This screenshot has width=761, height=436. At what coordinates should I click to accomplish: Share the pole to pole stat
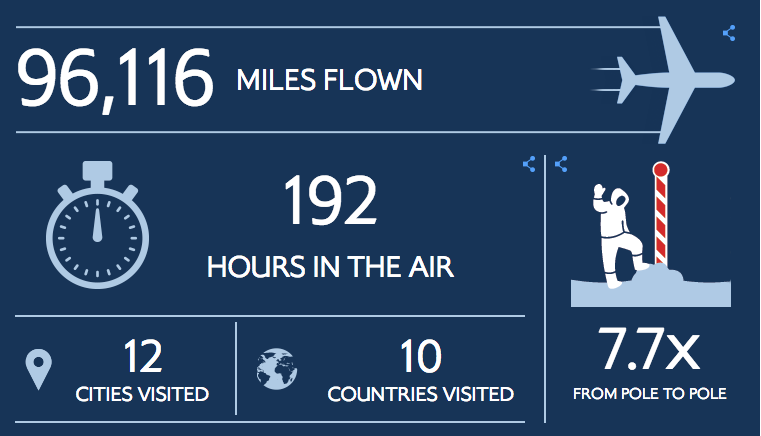pyautogui.click(x=561, y=163)
